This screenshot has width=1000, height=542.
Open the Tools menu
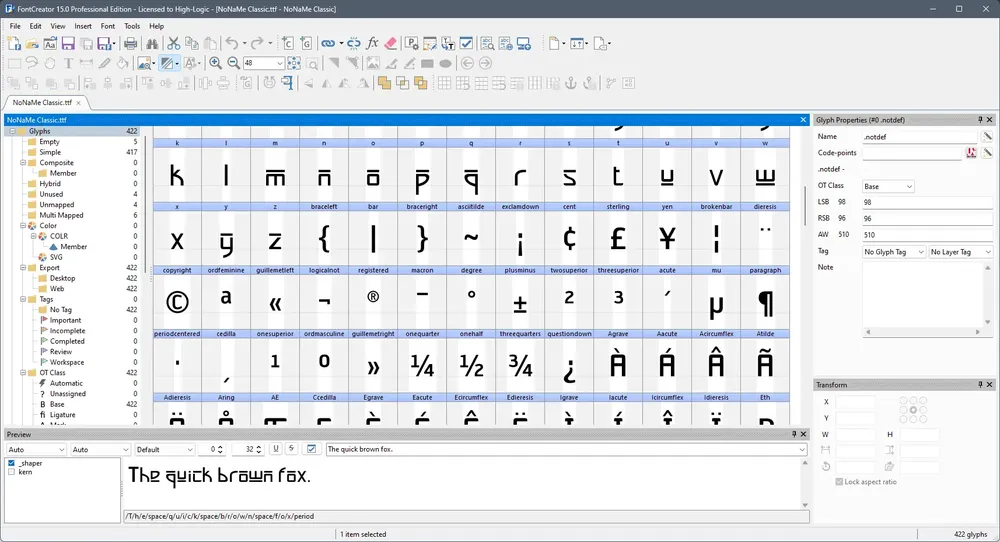132,26
